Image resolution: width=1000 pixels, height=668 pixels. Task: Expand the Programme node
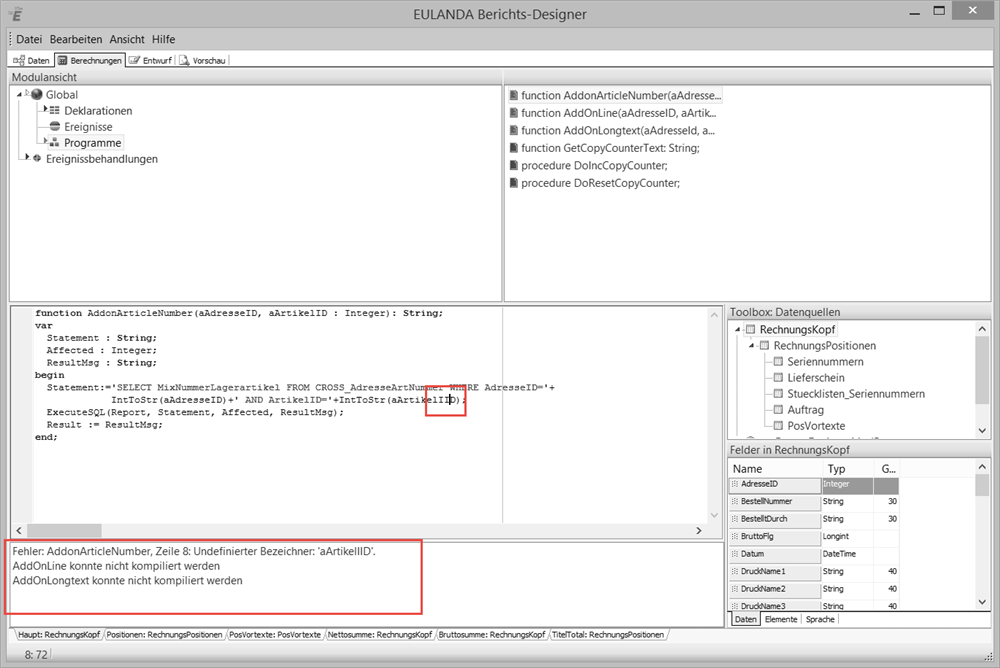pyautogui.click(x=45, y=140)
